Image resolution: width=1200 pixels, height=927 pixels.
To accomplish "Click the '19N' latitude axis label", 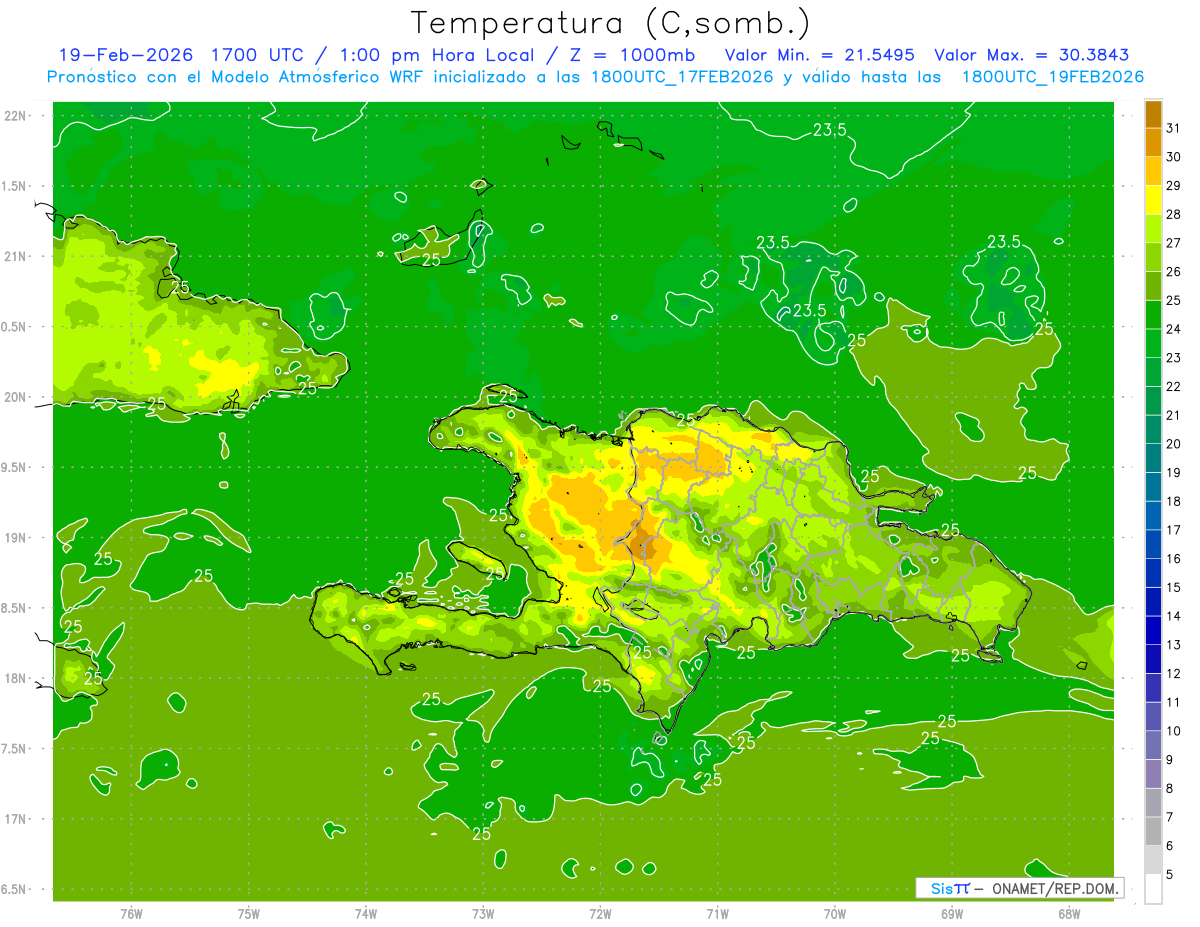I will click(14, 538).
